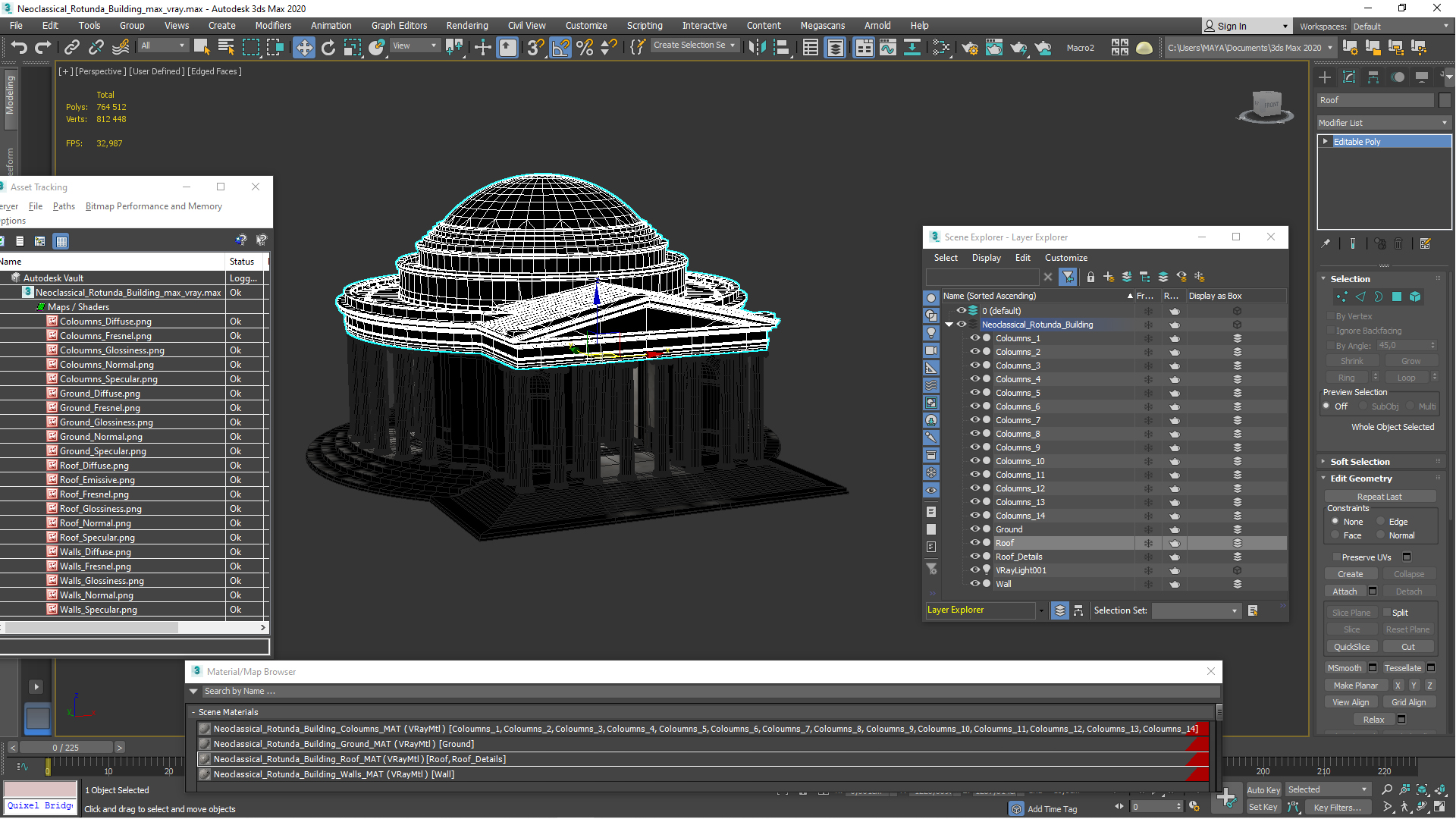Enable the Preserve UVs checkbox
Viewport: 1456px width, 819px height.
coord(1335,557)
